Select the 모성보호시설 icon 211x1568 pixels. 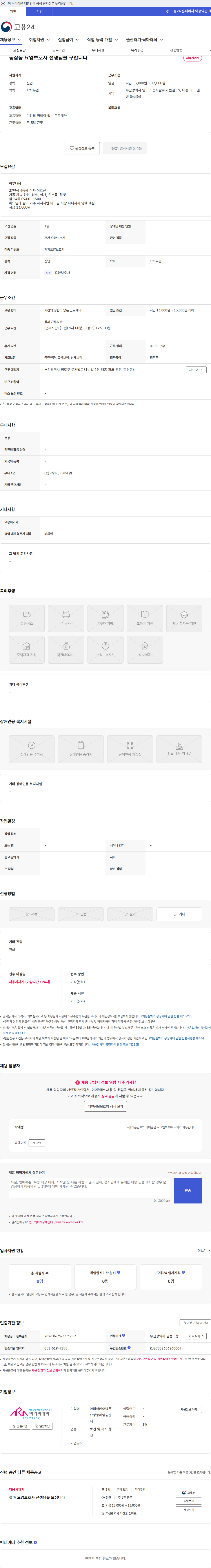click(105, 650)
